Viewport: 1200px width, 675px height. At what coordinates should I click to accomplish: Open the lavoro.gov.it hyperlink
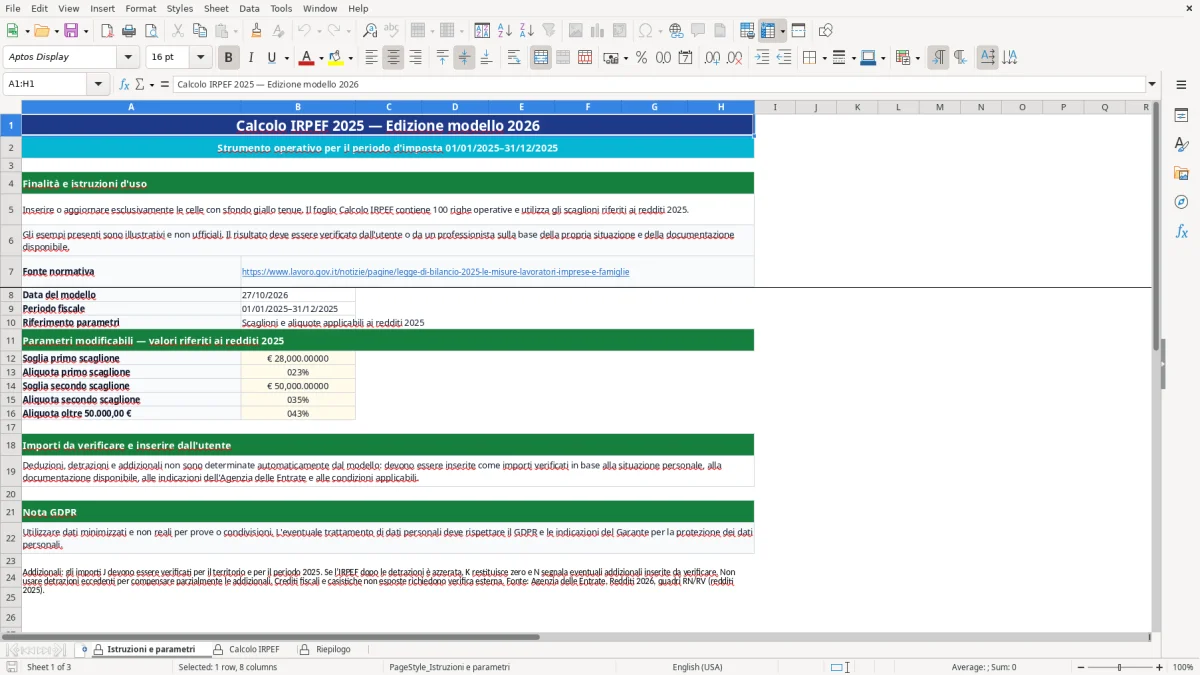(x=435, y=272)
